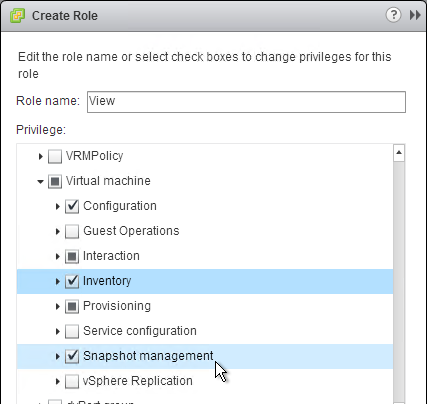This screenshot has height=404, width=427.
Task: Click the privilege list scroll-up arrow
Action: (399, 153)
